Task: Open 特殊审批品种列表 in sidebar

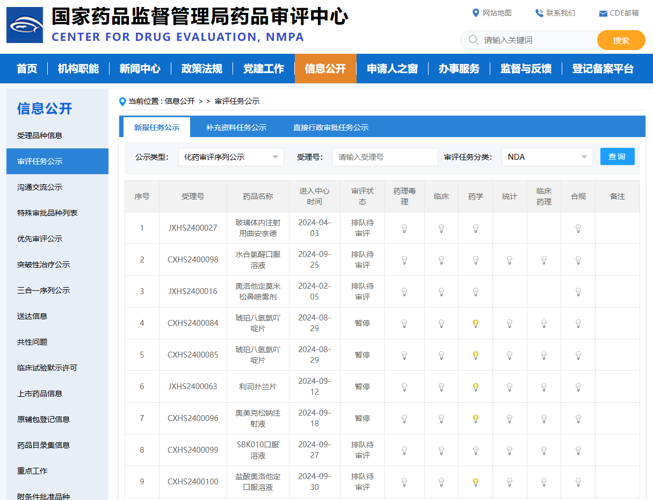Action: [x=47, y=213]
